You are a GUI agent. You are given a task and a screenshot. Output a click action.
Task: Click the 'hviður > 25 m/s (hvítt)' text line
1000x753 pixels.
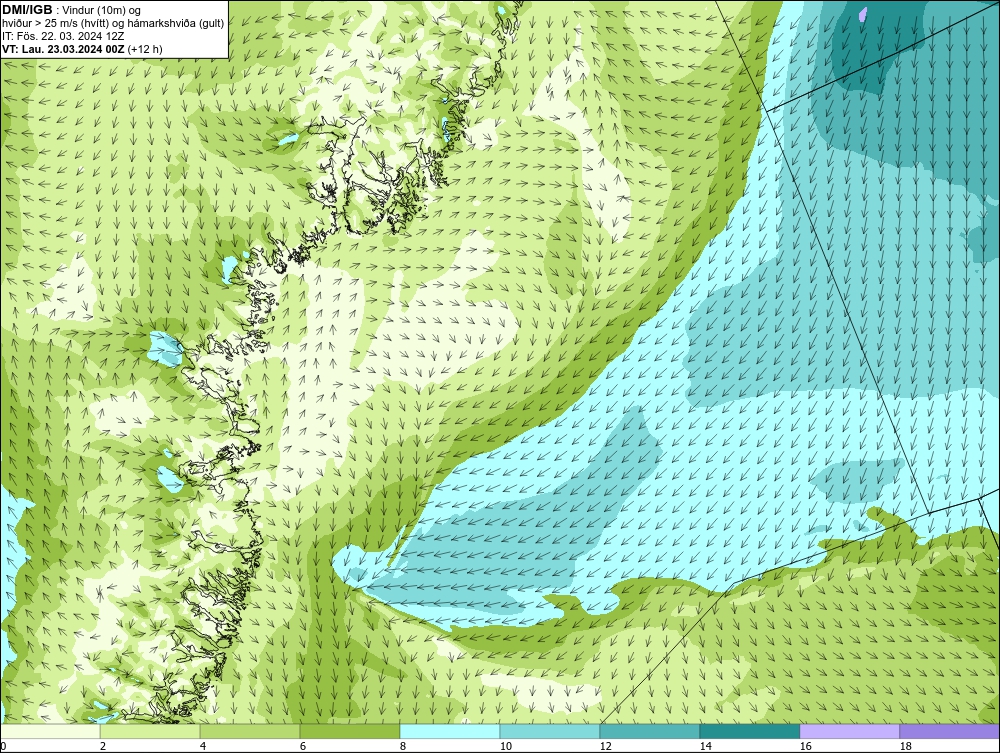coord(113,24)
